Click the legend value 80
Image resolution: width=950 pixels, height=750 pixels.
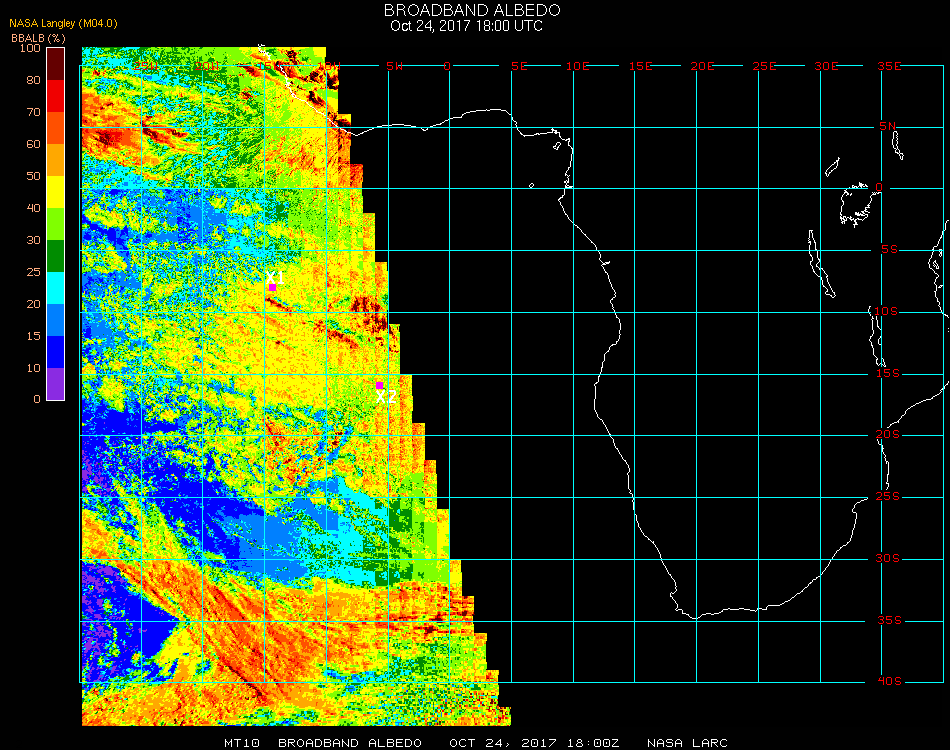point(33,80)
